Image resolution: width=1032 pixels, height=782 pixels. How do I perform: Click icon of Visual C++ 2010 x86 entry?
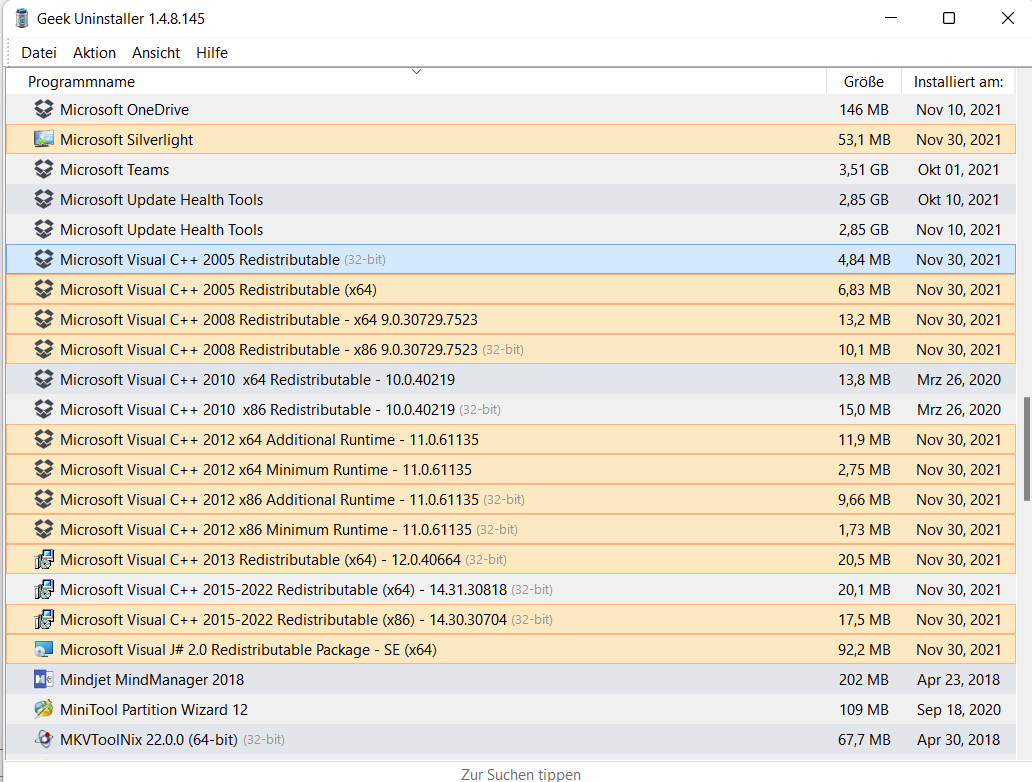click(43, 409)
